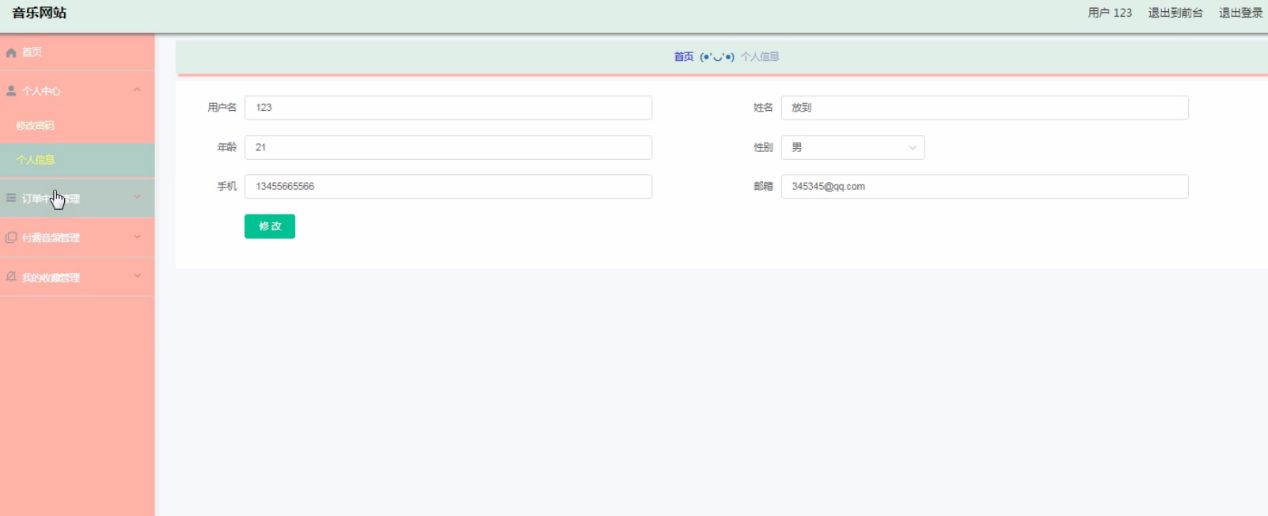Open 个人中心 menu section

click(x=77, y=90)
